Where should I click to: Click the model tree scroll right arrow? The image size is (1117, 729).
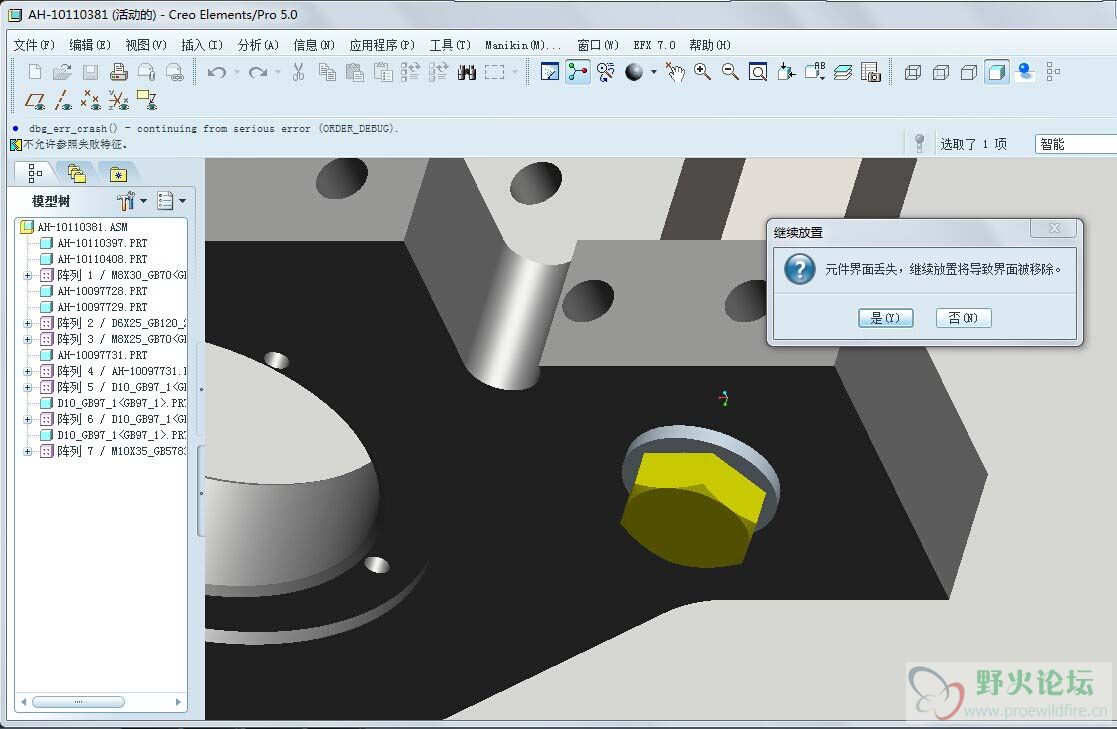(x=178, y=702)
